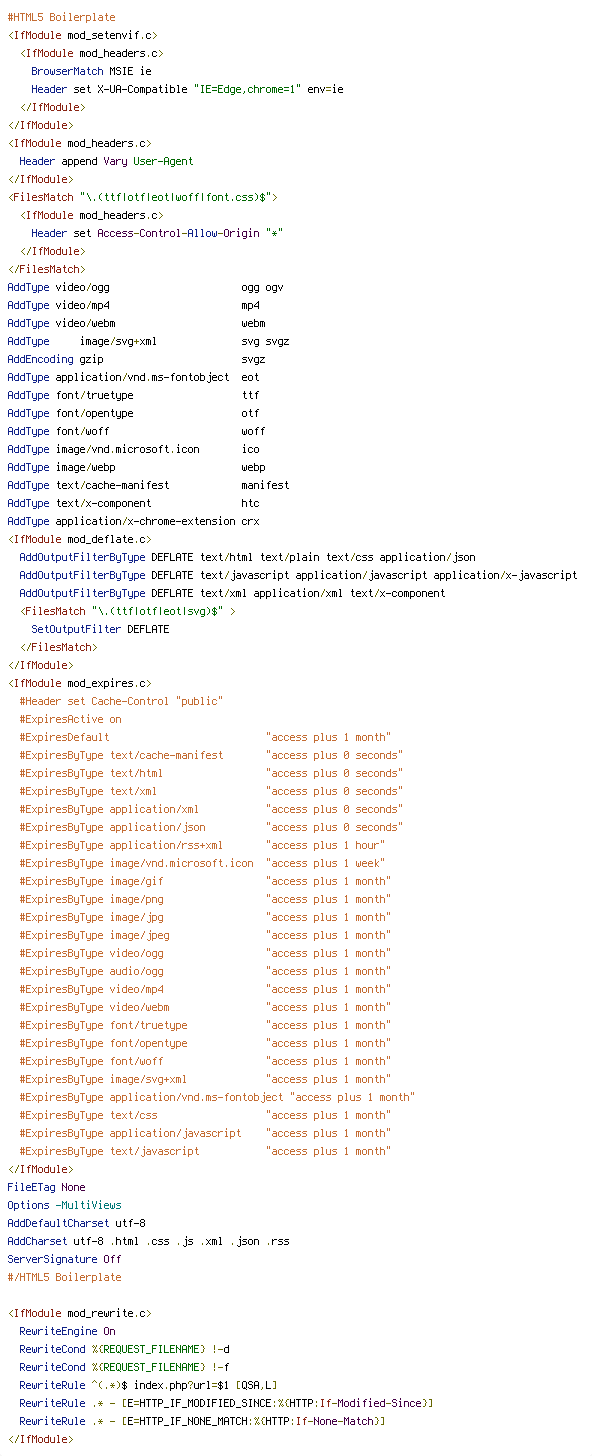Screen dimensions: 592x1456
Task: Click "Header append Vary User-Agent" line
Action: [x=106, y=161]
